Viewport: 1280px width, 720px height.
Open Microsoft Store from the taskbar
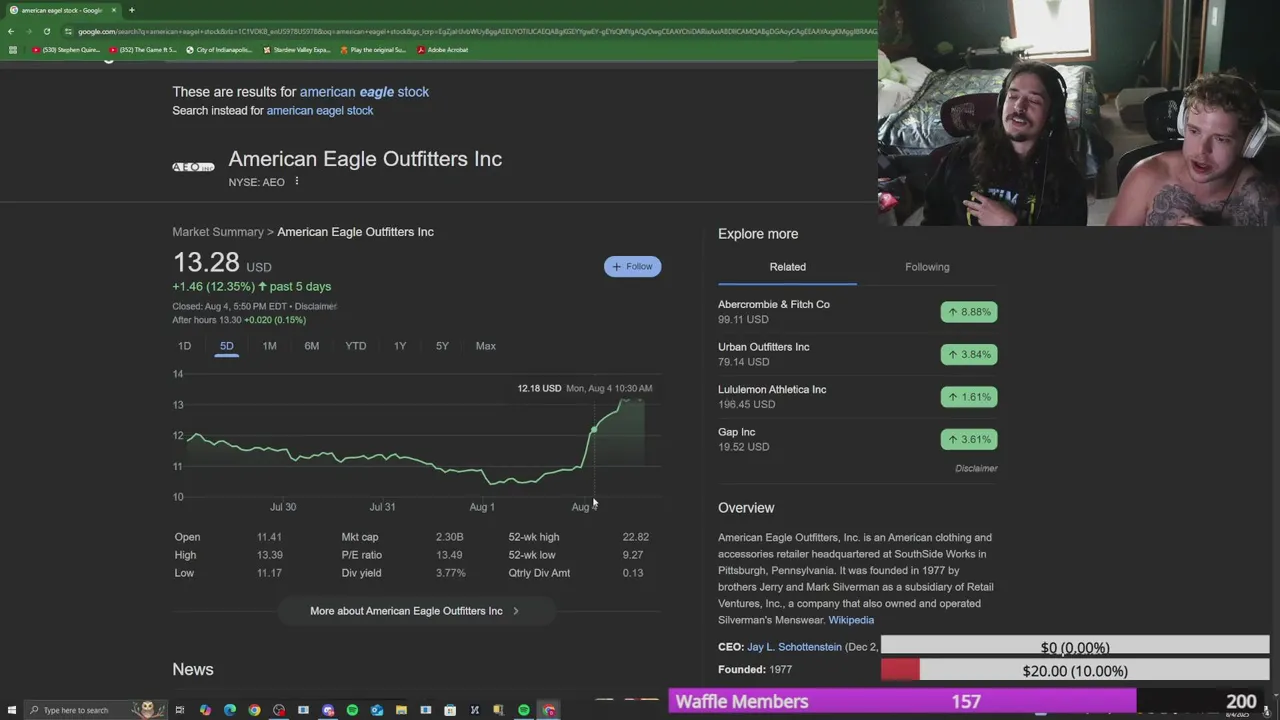pos(450,710)
